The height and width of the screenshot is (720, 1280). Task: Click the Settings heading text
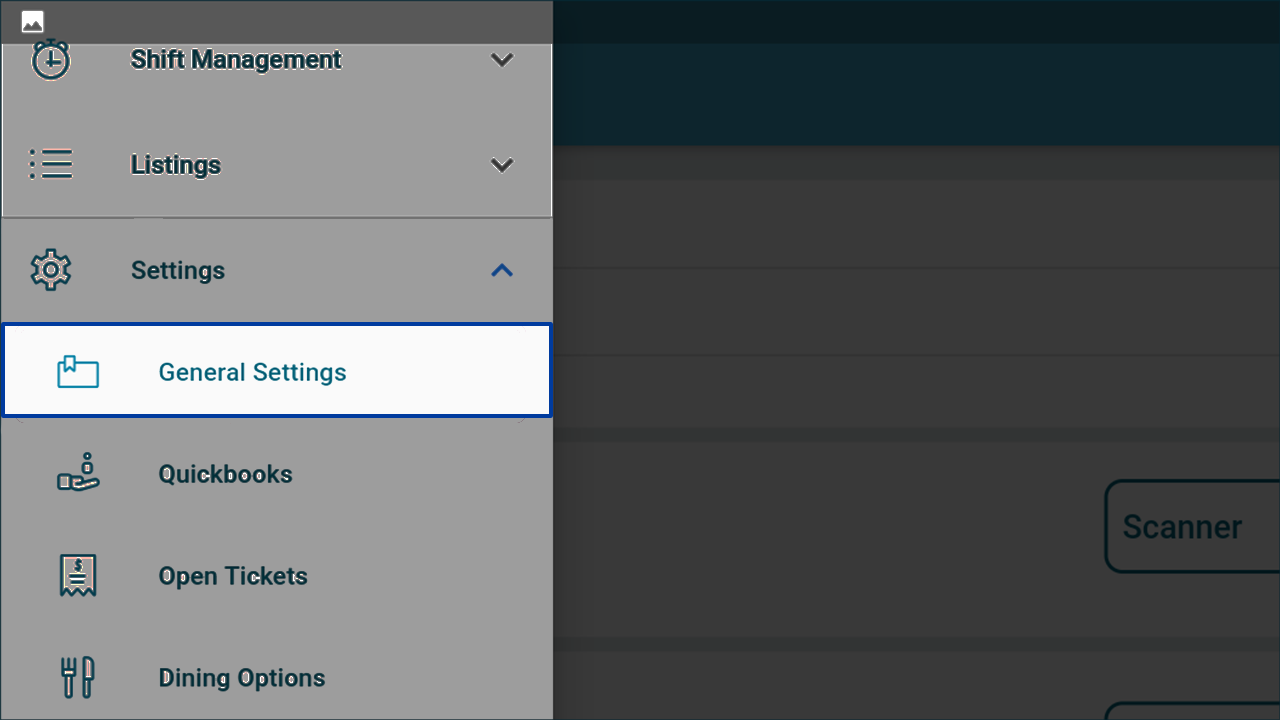178,270
